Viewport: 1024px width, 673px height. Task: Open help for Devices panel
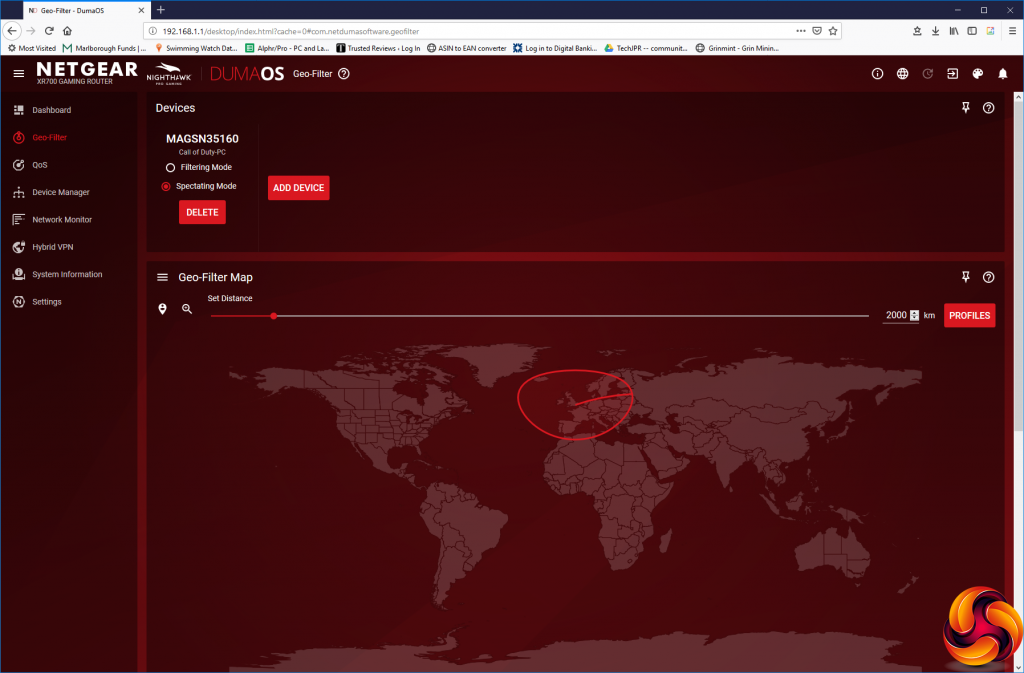[989, 108]
